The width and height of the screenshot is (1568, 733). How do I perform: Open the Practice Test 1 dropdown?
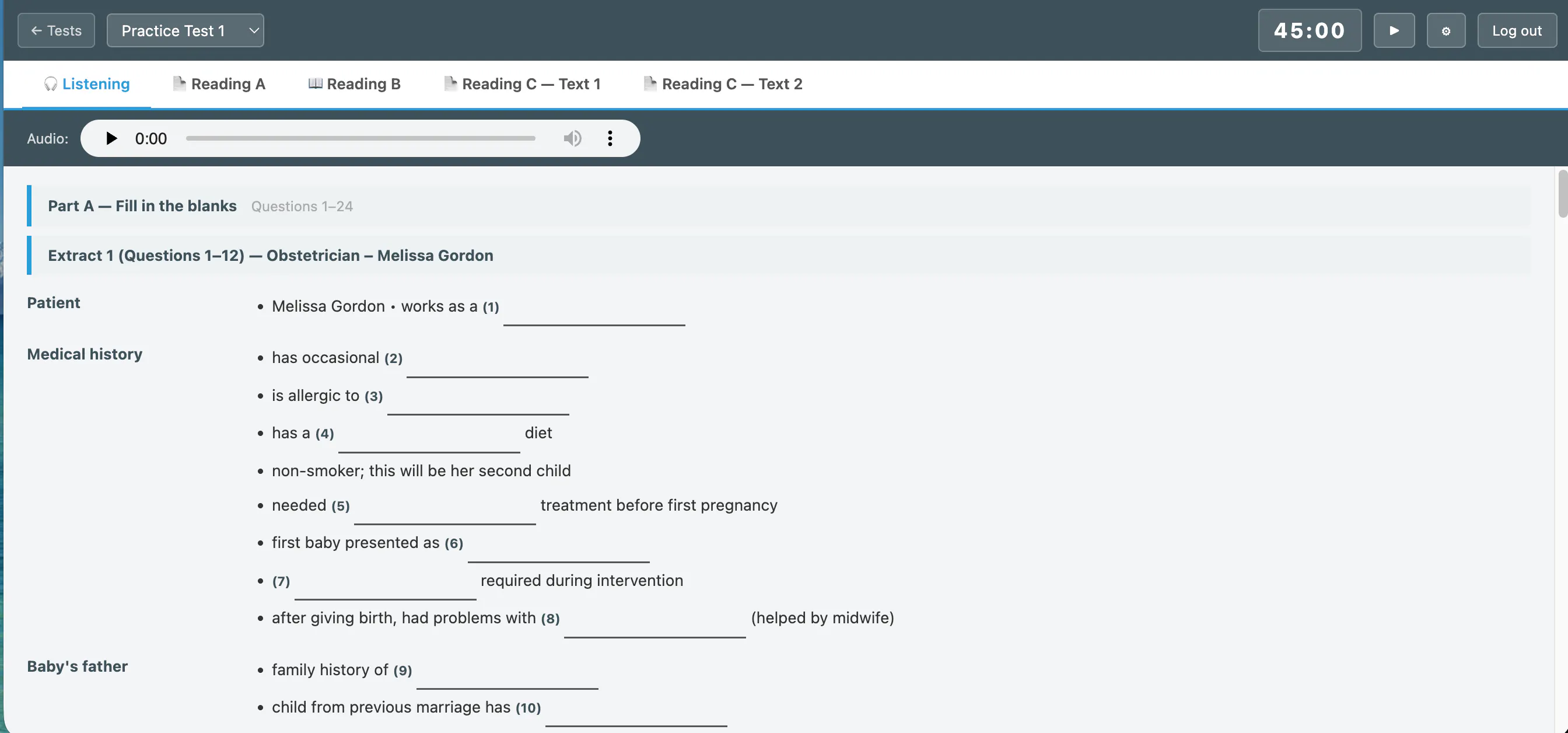pyautogui.click(x=185, y=30)
